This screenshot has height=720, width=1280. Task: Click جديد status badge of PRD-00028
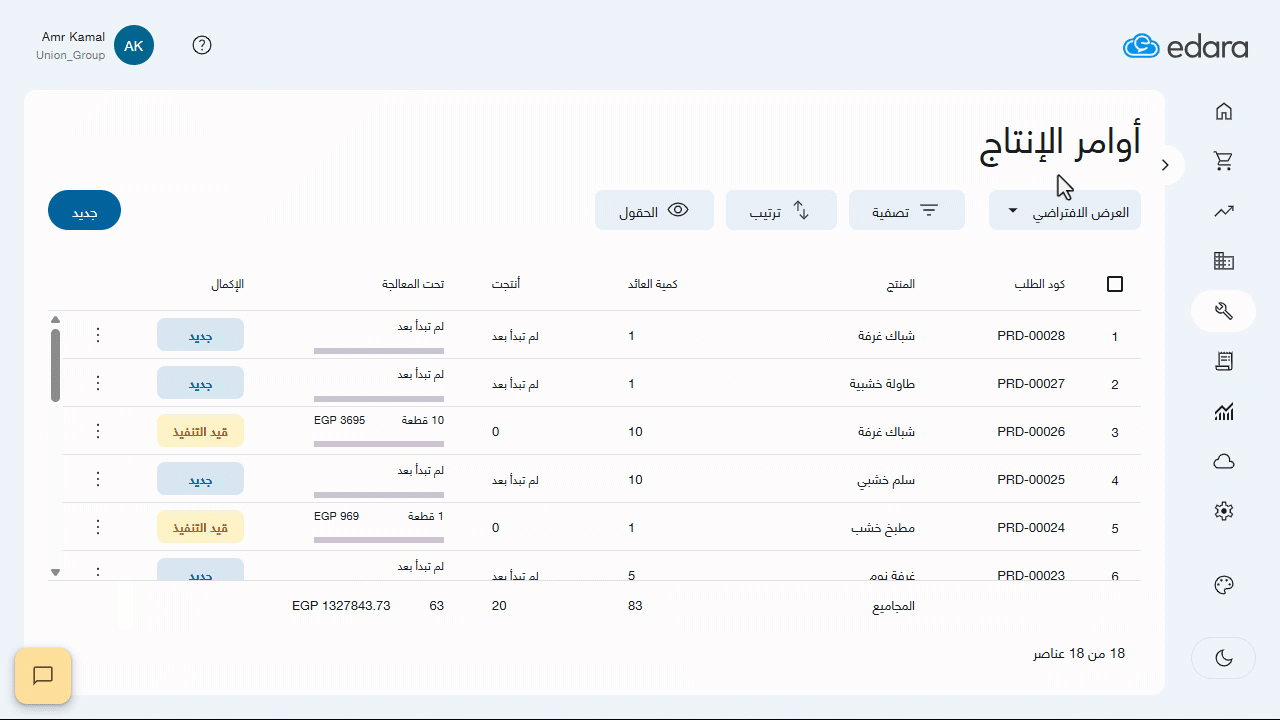point(200,335)
